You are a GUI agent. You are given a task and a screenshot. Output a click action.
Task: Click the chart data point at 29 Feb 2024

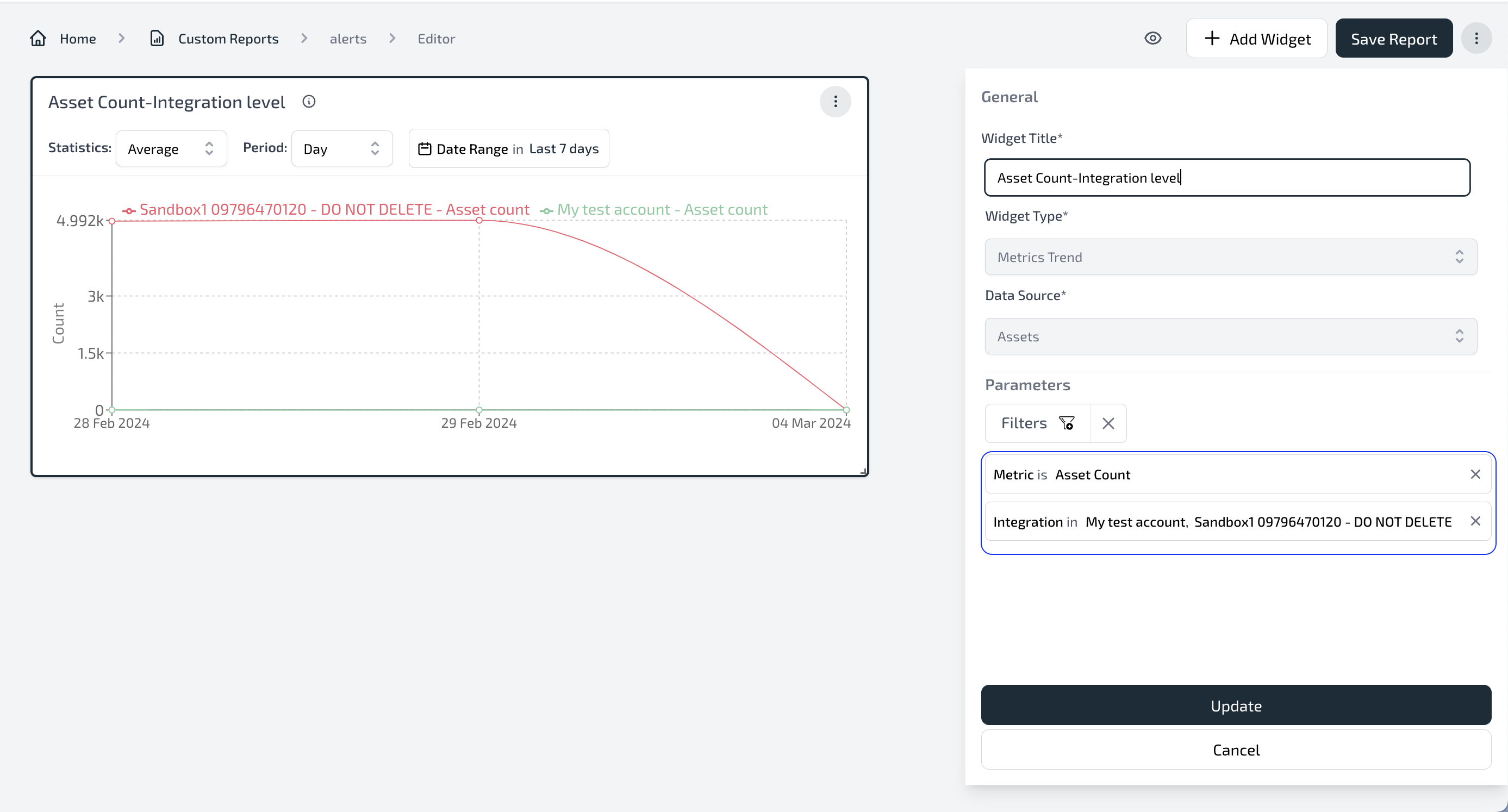pos(479,221)
